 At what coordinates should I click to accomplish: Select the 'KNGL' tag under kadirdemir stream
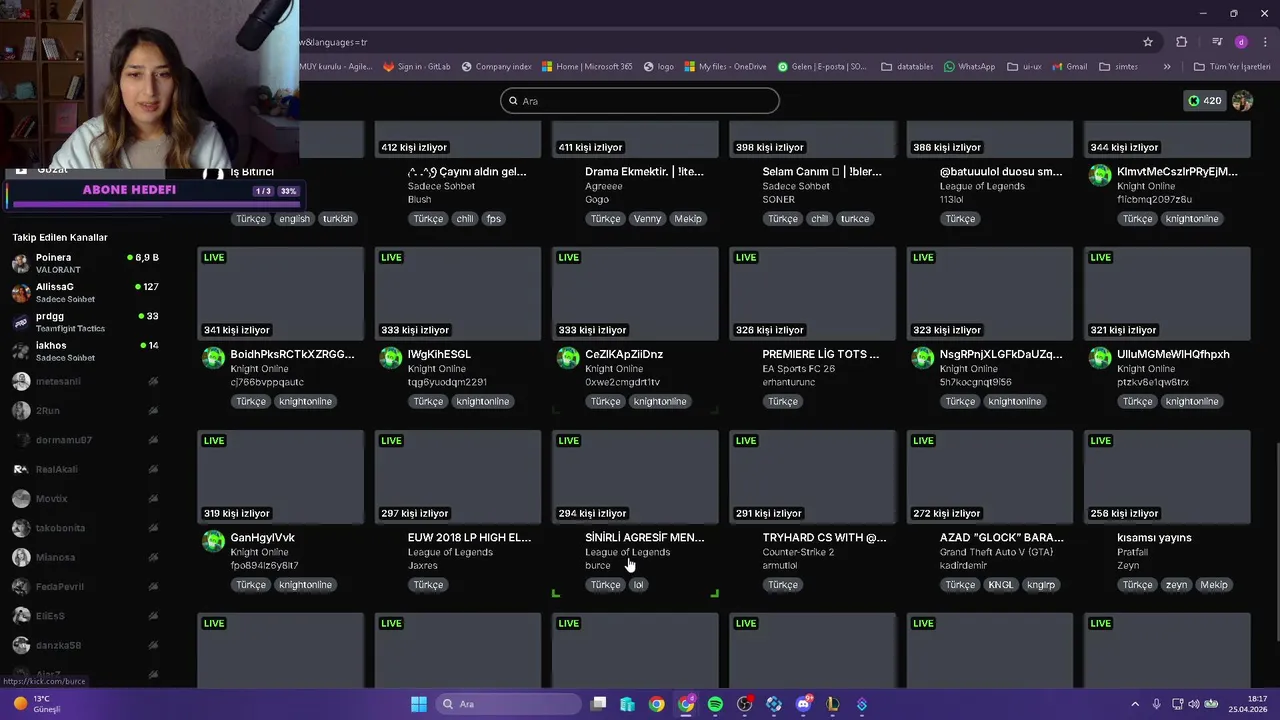point(1000,585)
